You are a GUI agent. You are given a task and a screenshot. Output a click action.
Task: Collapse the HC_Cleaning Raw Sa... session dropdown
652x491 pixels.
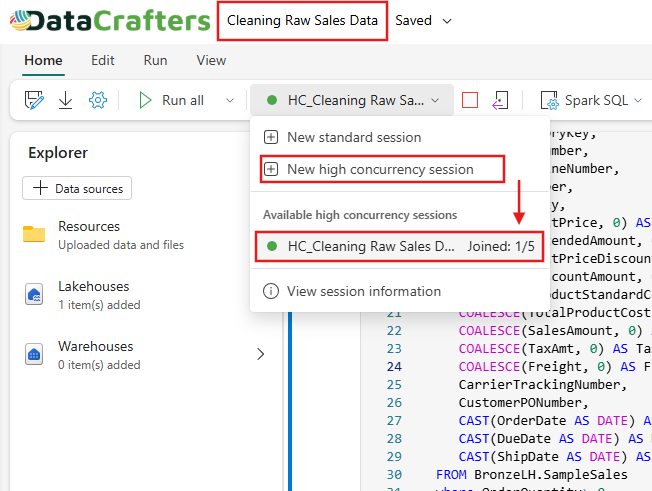(x=435, y=100)
